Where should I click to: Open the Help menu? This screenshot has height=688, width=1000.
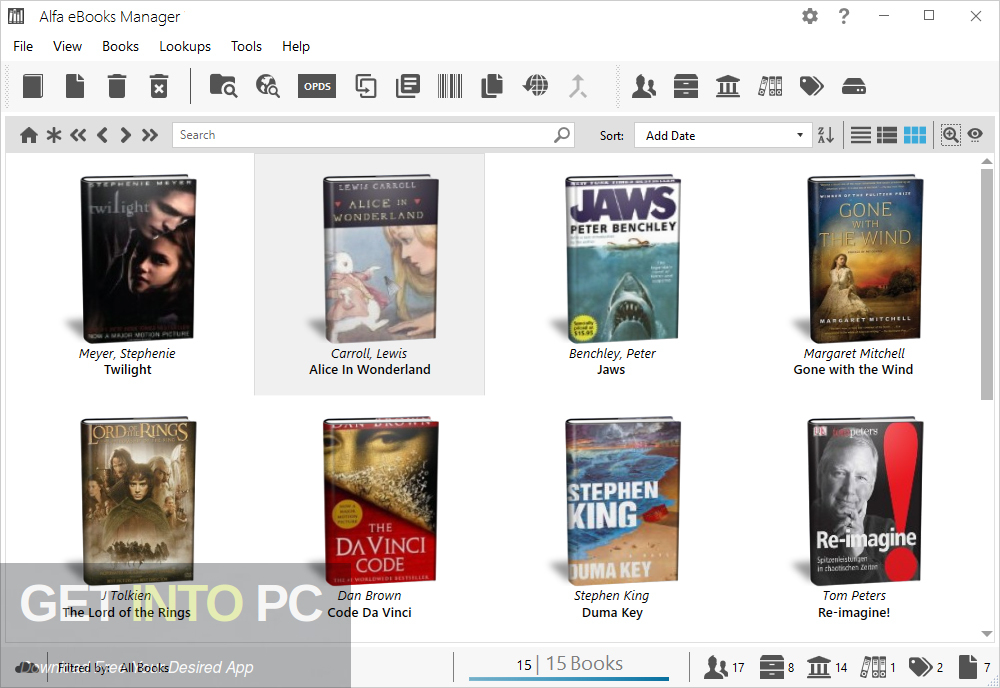click(x=296, y=47)
